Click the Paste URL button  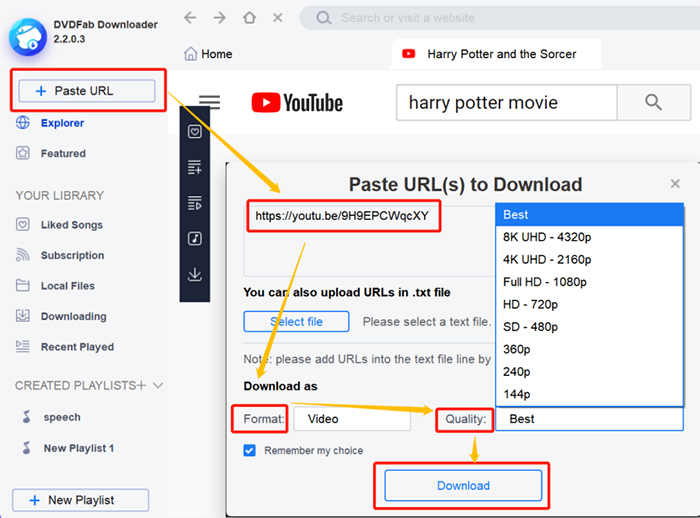(x=85, y=91)
